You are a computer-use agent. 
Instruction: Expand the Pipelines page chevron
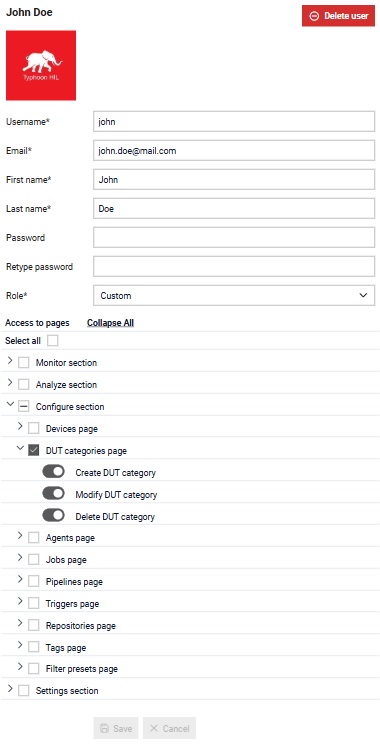20,580
